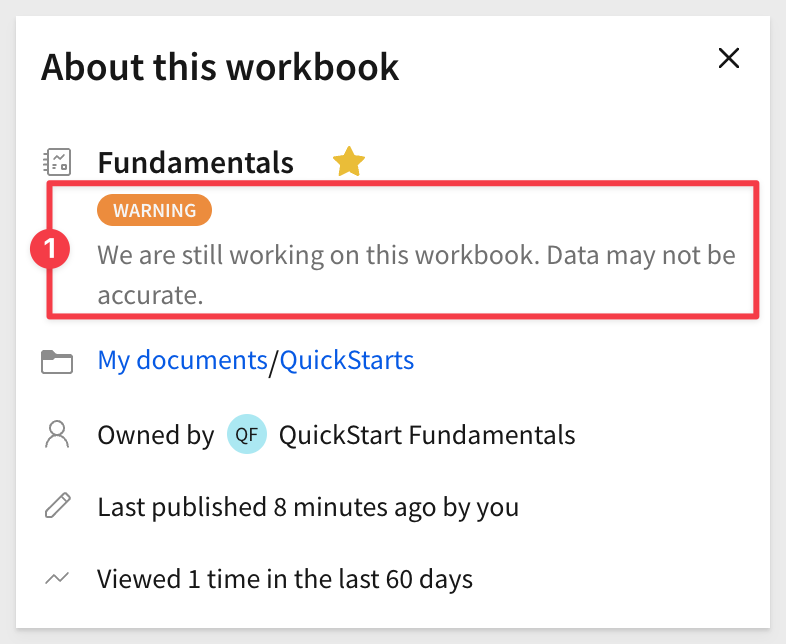
Task: Toggle the gold favorite star
Action: click(x=349, y=162)
